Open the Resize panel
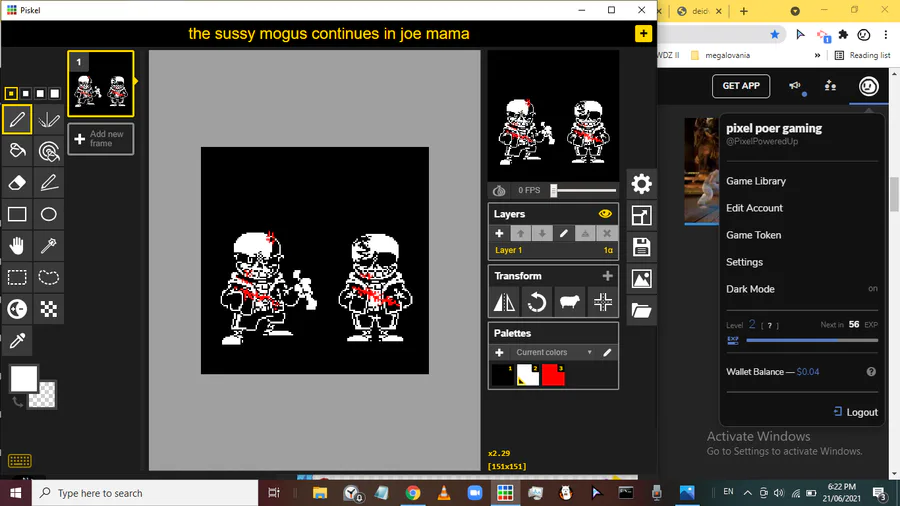 (x=641, y=216)
